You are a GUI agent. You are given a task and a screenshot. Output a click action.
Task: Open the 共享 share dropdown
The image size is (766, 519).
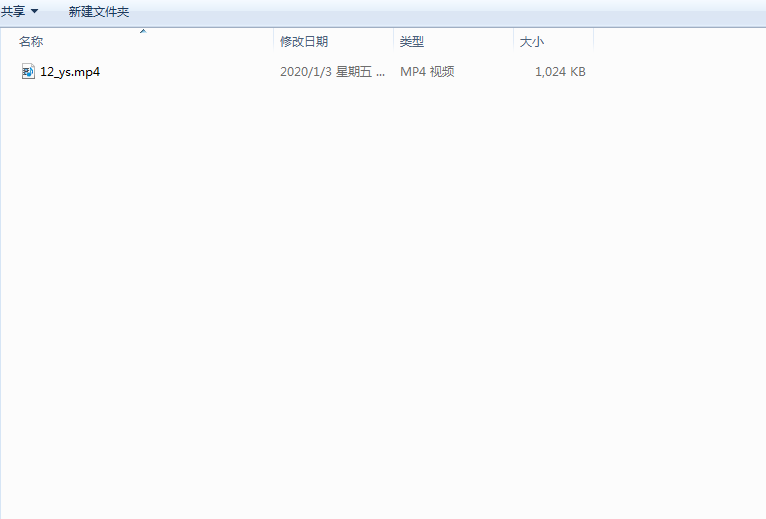pos(20,11)
